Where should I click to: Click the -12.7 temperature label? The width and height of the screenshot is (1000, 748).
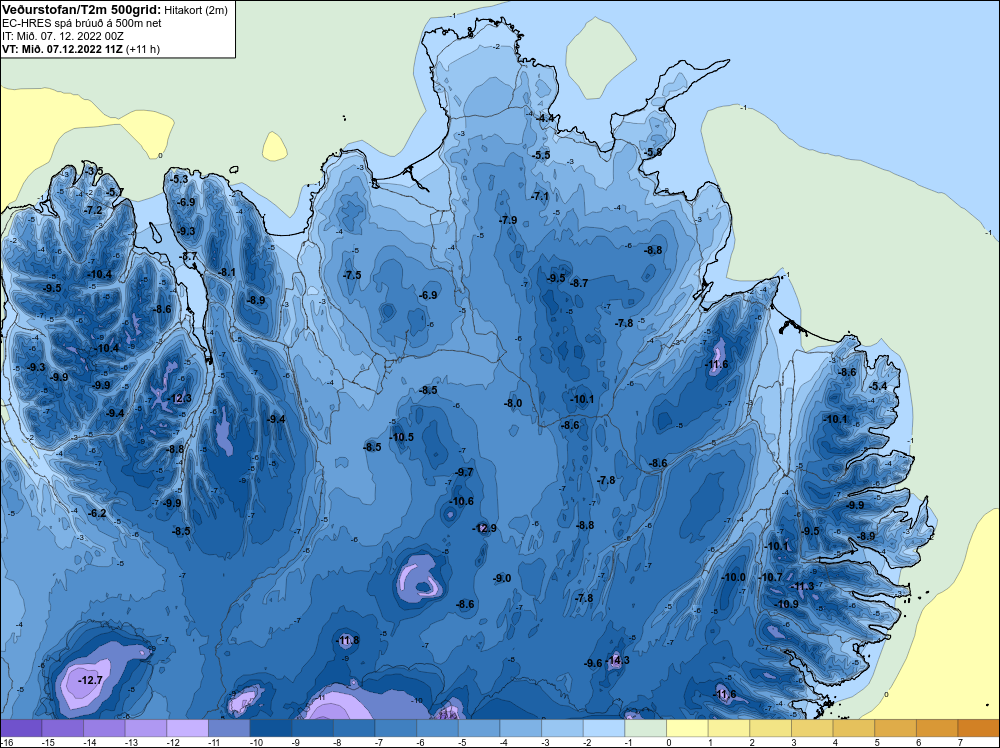pyautogui.click(x=91, y=681)
